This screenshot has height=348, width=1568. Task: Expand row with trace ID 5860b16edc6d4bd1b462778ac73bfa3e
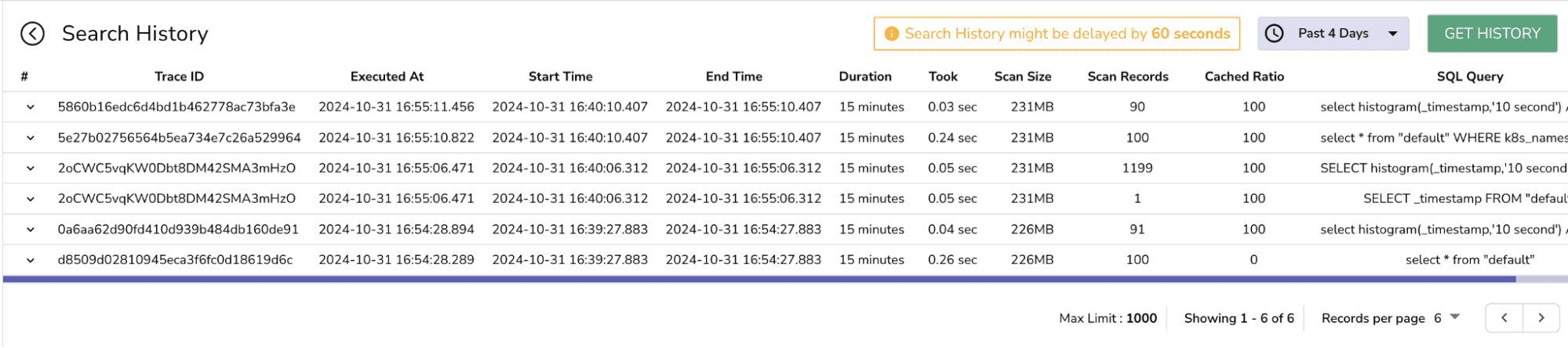31,107
